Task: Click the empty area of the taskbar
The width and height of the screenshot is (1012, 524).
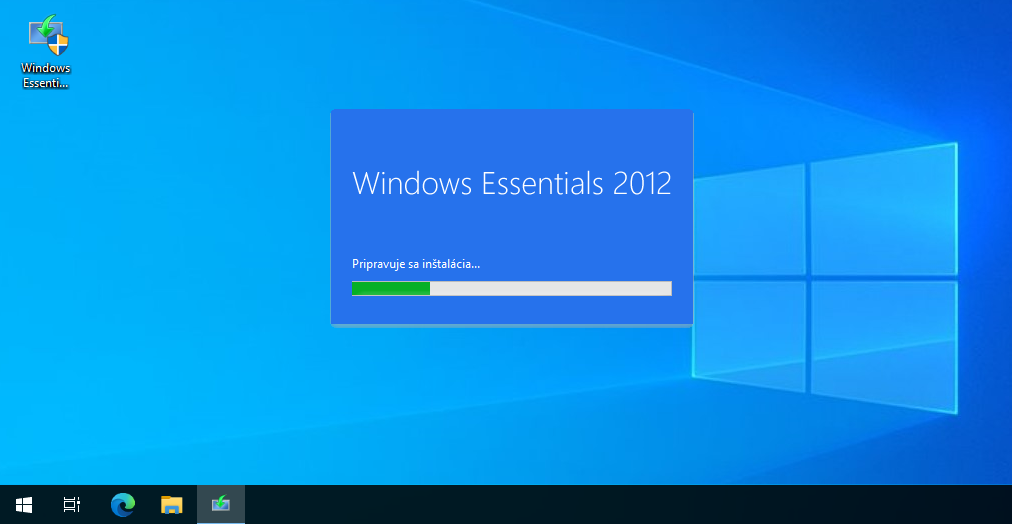Action: coord(600,505)
